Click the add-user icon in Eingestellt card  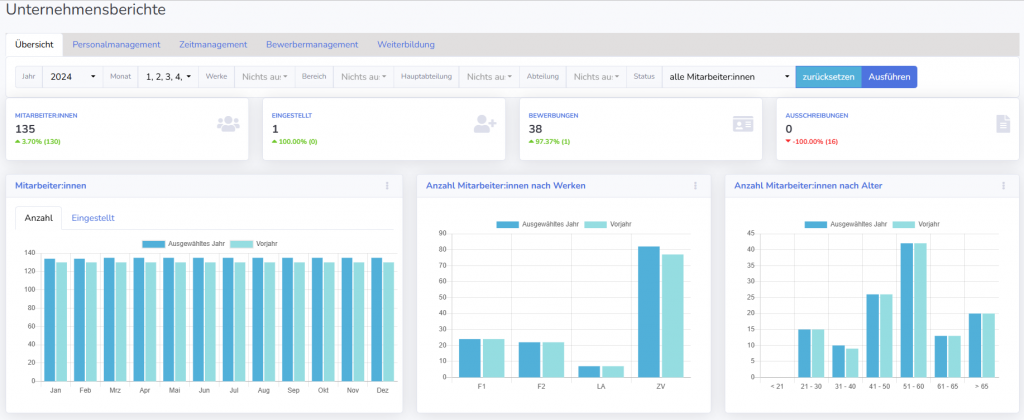tap(485, 124)
